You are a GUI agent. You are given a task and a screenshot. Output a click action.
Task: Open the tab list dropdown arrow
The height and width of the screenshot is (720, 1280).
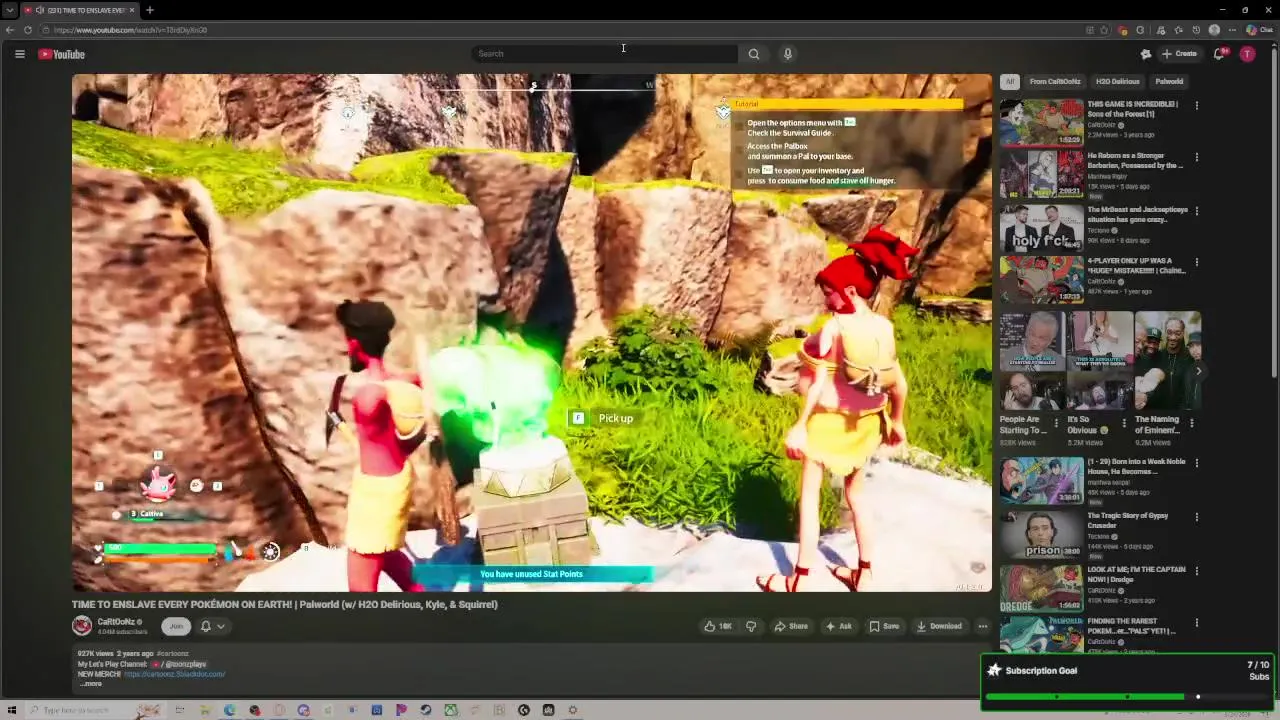pyautogui.click(x=10, y=10)
